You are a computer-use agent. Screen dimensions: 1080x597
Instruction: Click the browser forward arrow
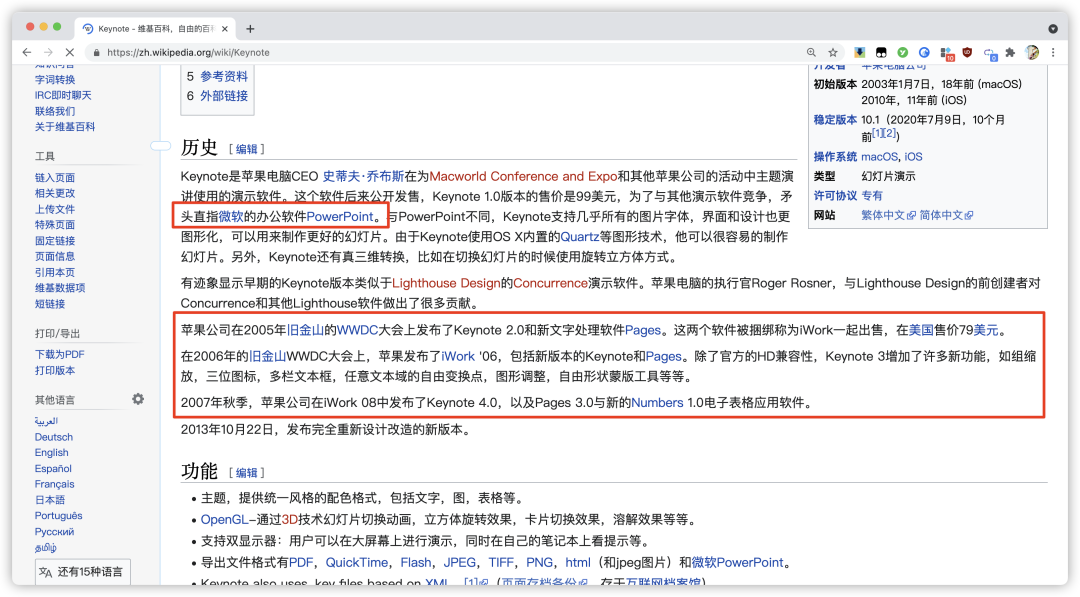[x=48, y=52]
